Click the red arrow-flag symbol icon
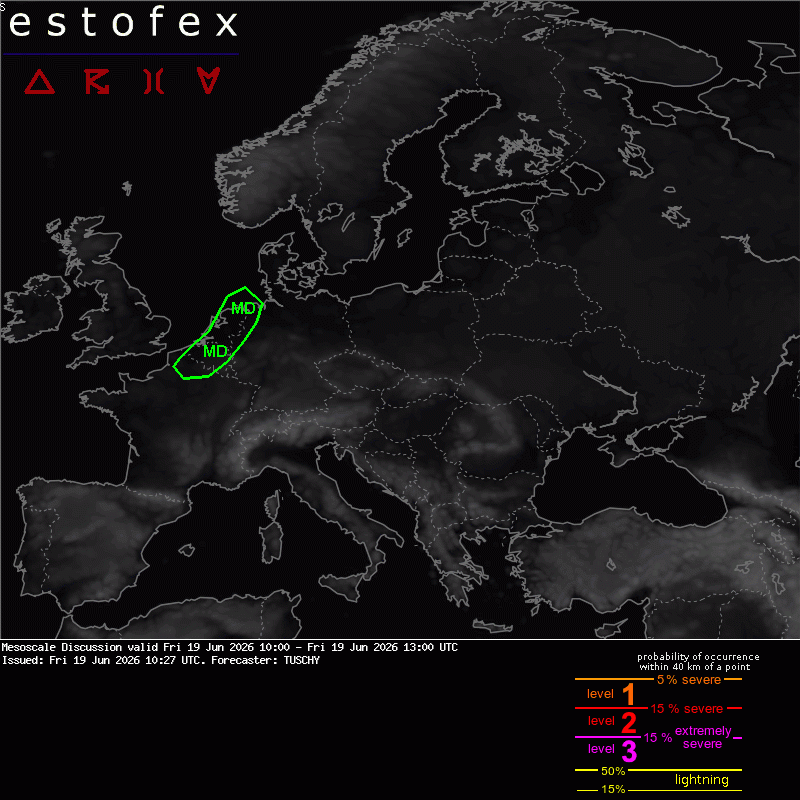The image size is (800, 800). (x=97, y=82)
